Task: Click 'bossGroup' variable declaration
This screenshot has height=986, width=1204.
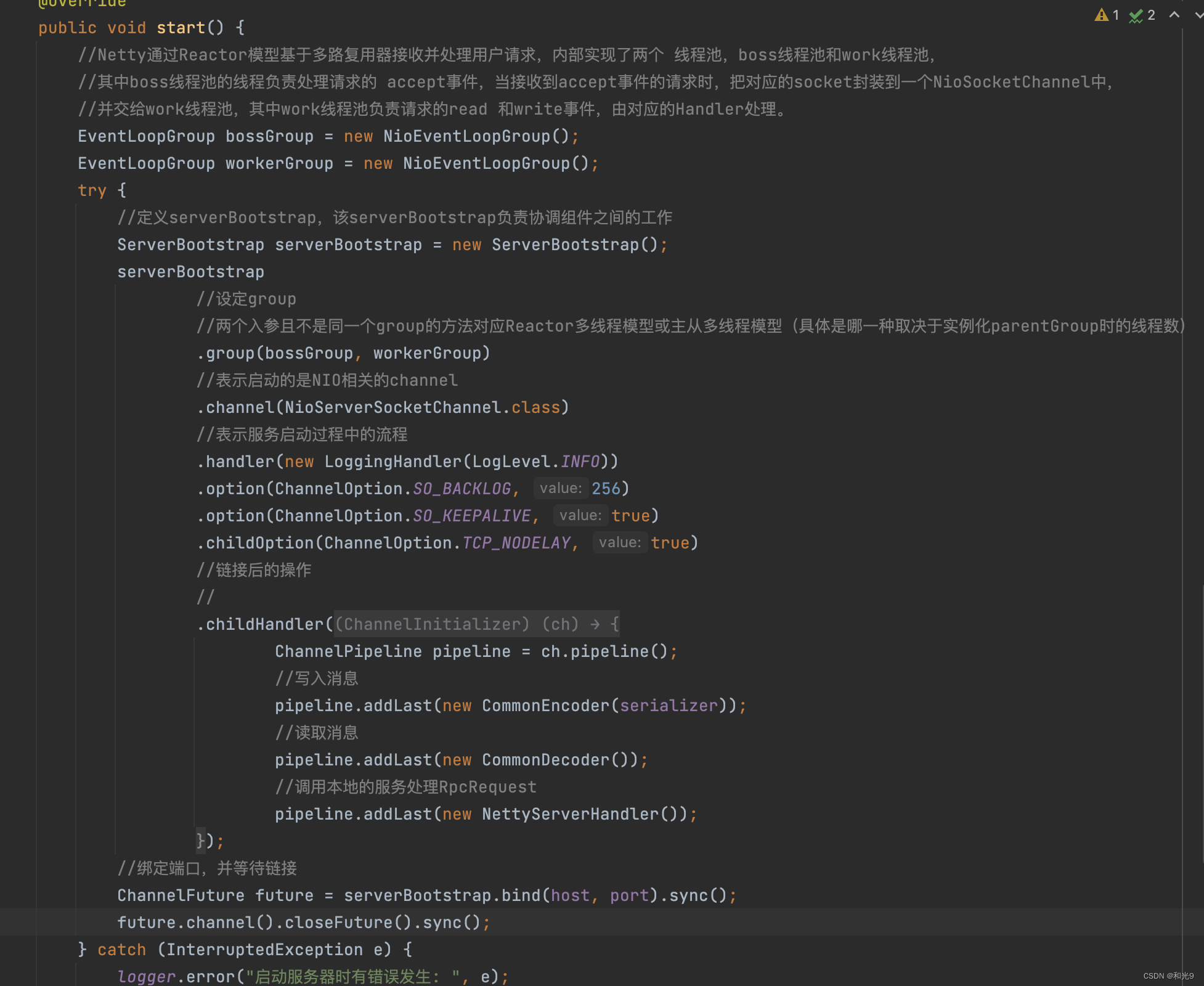Action: (x=269, y=136)
